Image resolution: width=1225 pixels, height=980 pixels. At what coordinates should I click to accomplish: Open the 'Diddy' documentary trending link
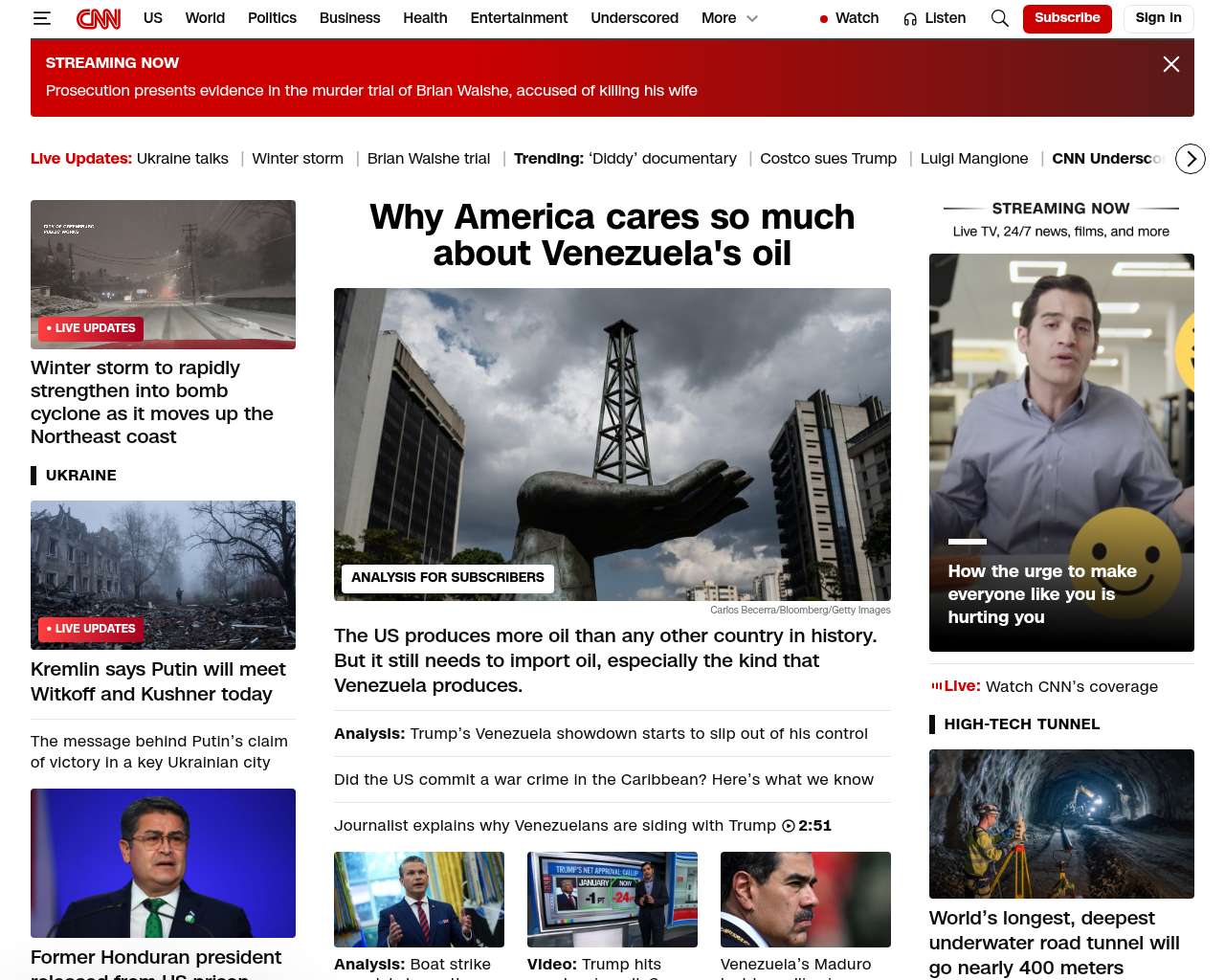(662, 159)
